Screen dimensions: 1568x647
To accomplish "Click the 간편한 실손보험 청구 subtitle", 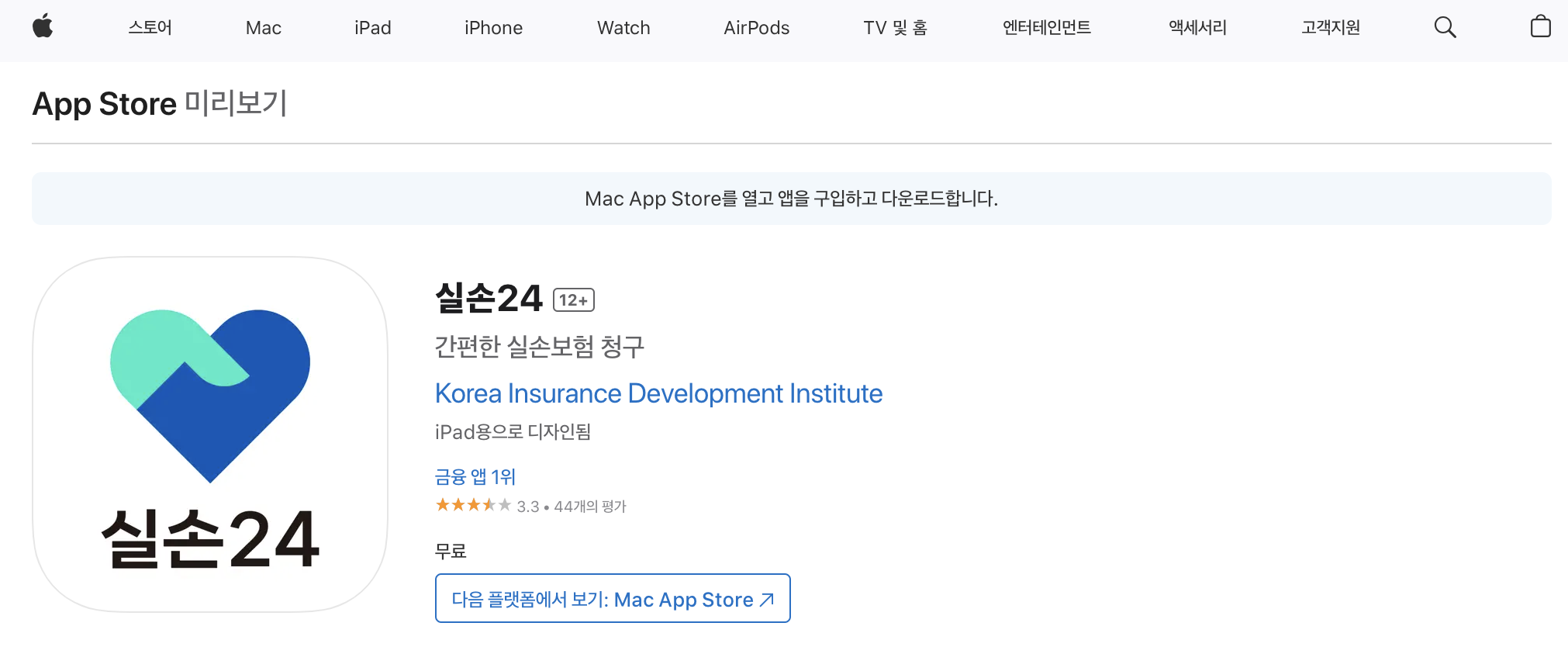I will (x=540, y=346).
